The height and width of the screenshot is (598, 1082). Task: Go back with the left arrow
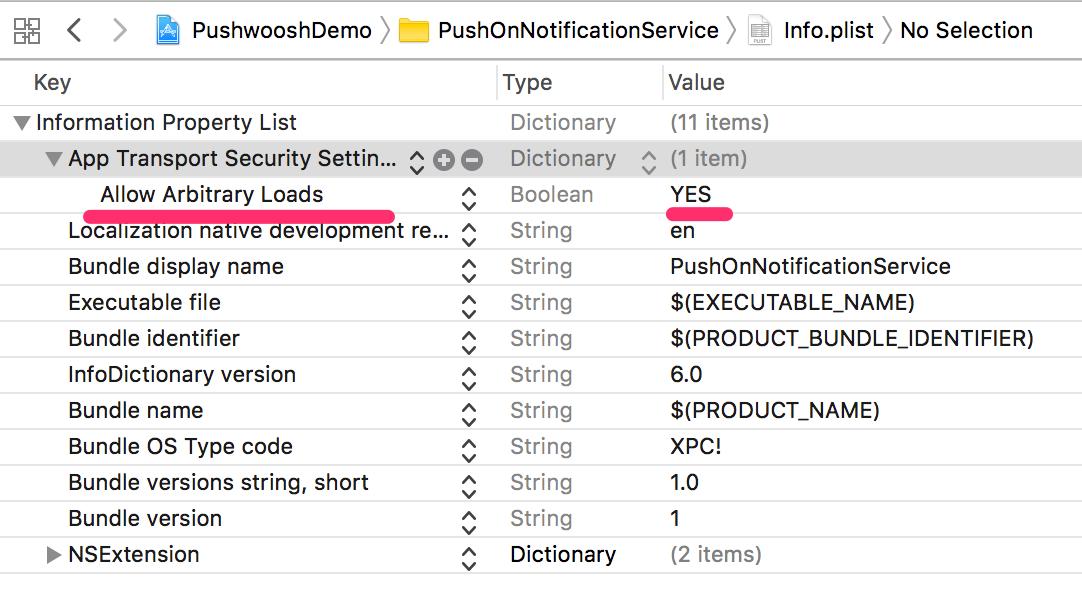click(75, 30)
